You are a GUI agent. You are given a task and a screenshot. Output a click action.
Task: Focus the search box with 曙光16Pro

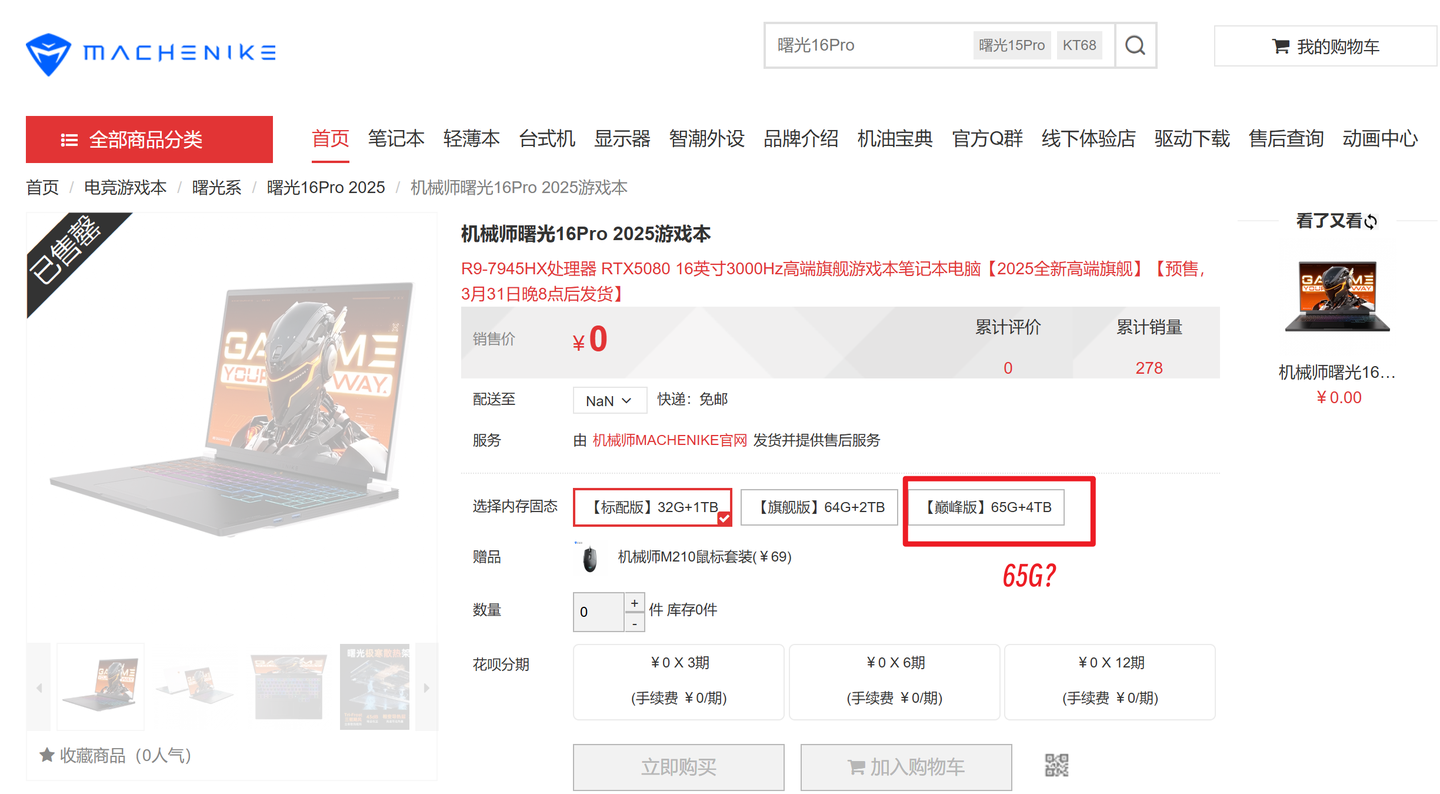[x=870, y=46]
